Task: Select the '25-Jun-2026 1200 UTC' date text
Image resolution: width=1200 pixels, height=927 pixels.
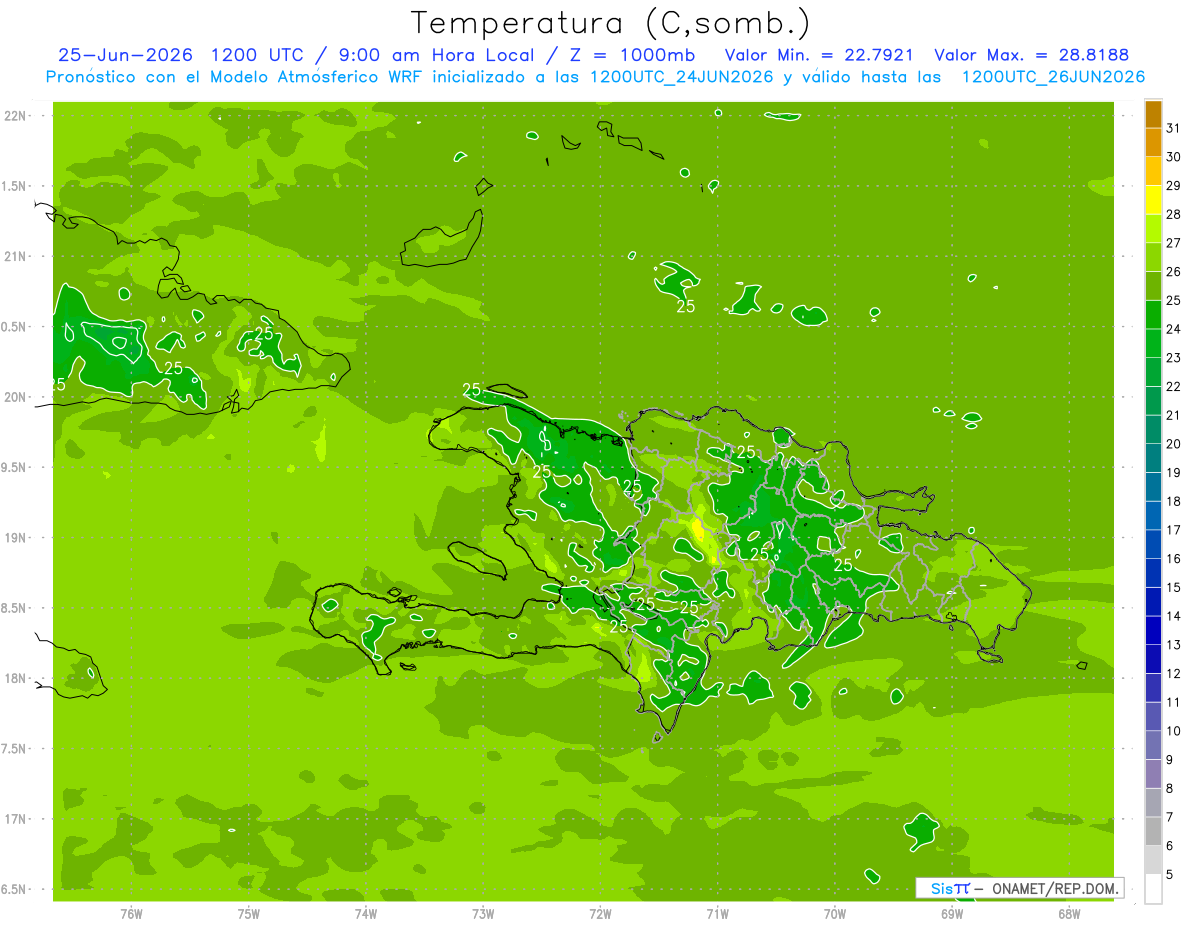Action: click(x=178, y=55)
